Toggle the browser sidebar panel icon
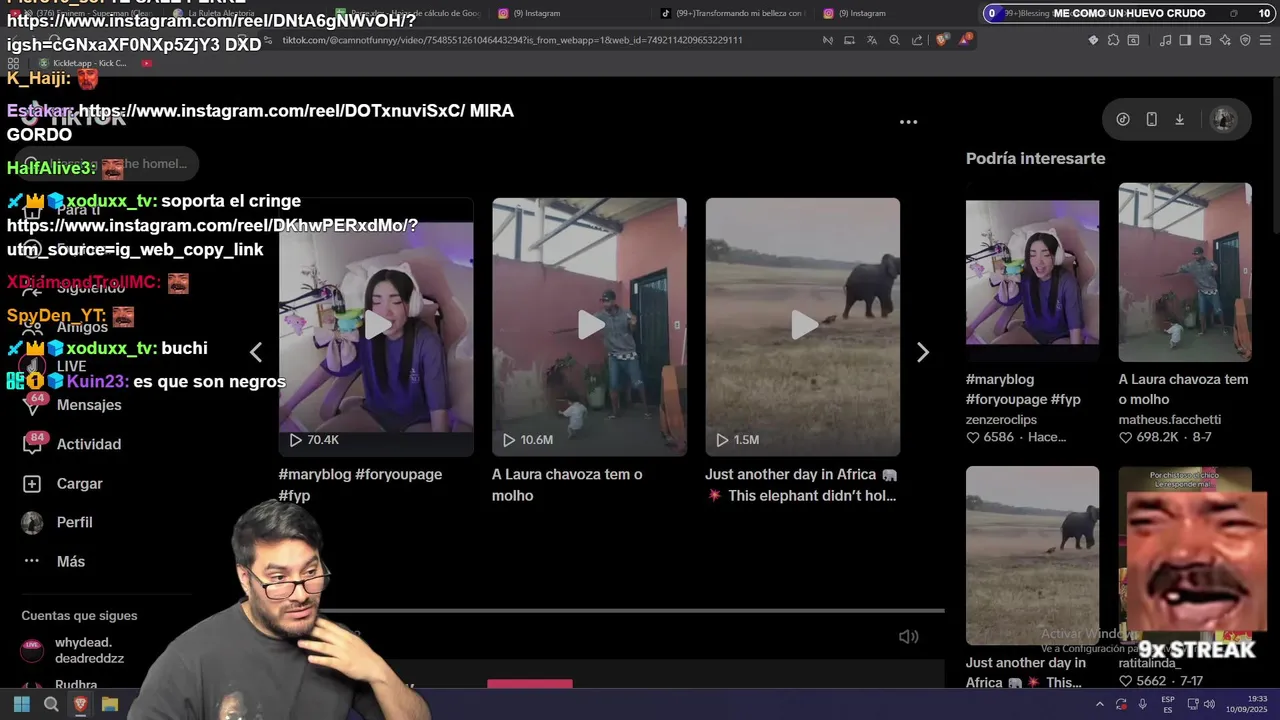 tap(1185, 40)
